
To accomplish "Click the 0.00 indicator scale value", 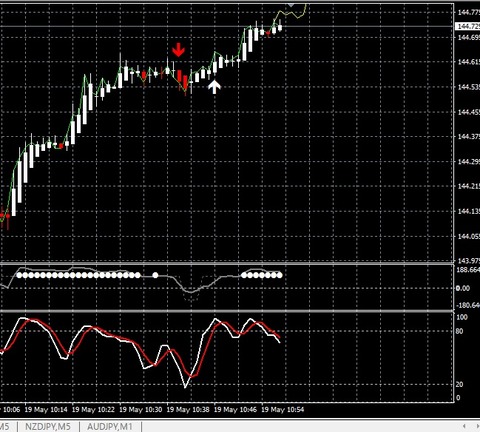I will (463, 288).
